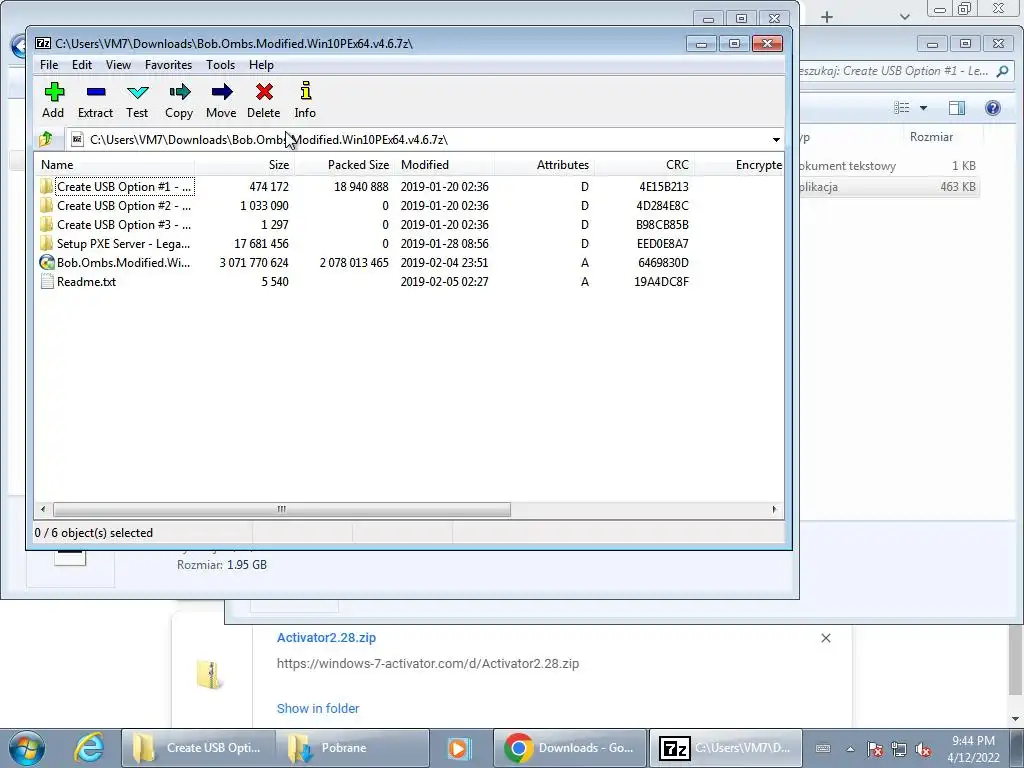1024x768 pixels.
Task: Switch to Chrome Downloads taskbar button
Action: click(569, 748)
